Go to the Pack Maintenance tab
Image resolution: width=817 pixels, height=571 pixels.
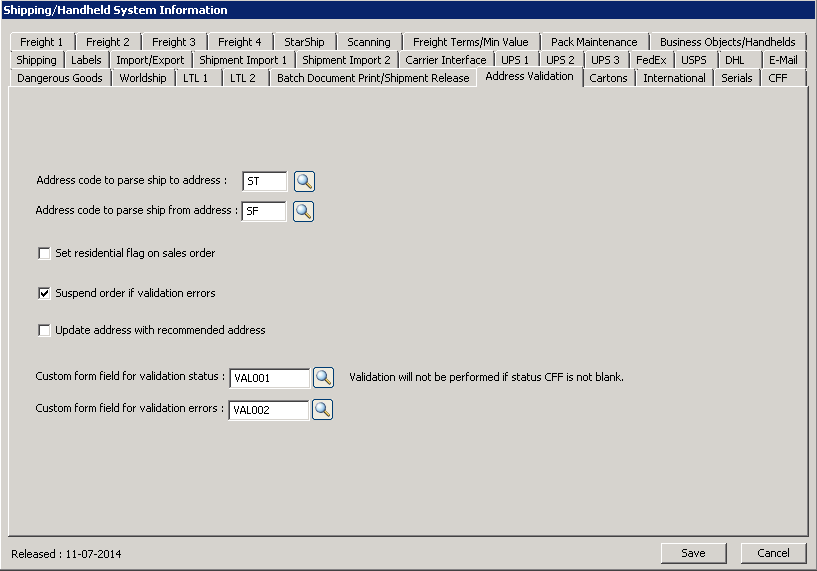[594, 42]
